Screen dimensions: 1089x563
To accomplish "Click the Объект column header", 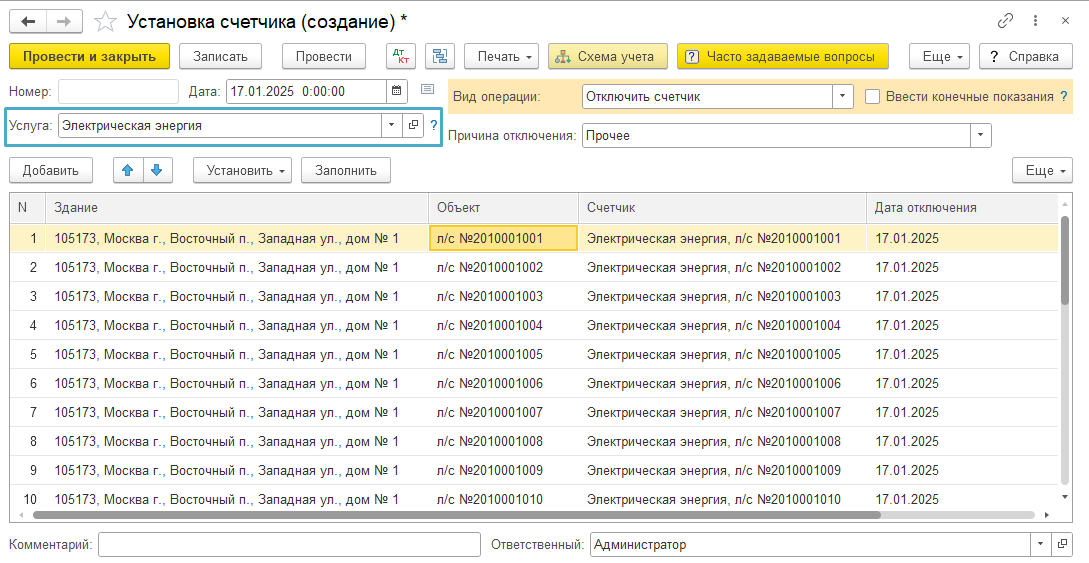I will point(504,208).
